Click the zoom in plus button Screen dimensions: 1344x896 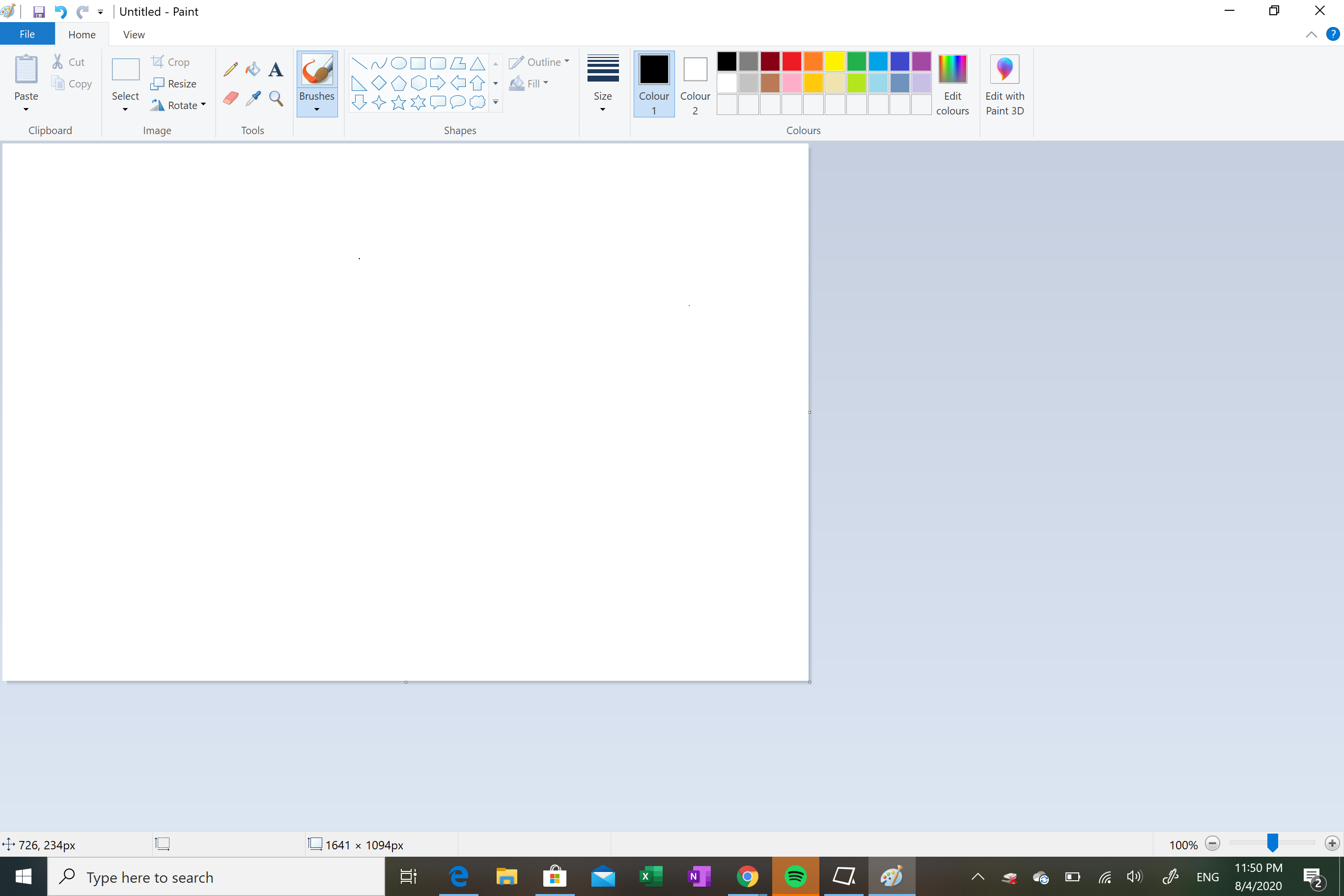[1332, 843]
